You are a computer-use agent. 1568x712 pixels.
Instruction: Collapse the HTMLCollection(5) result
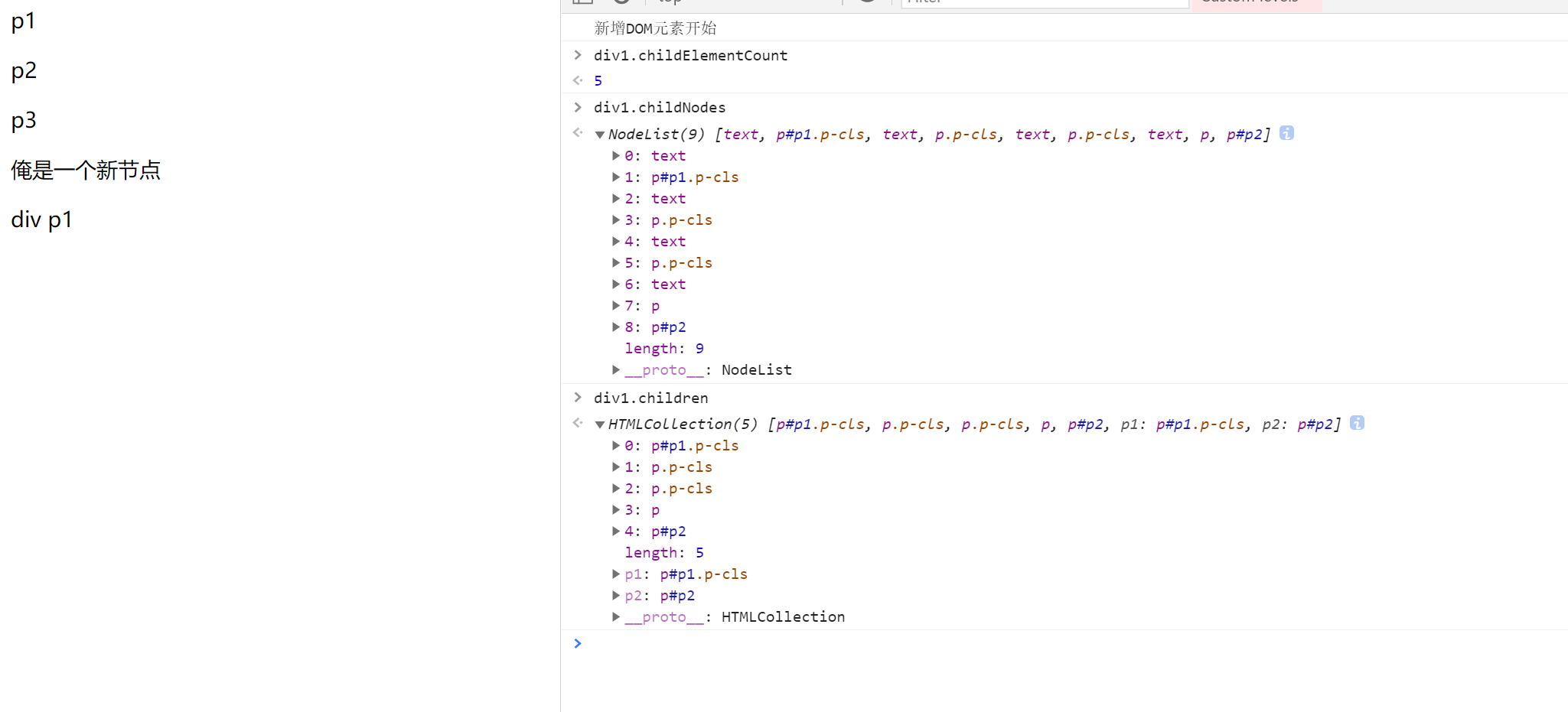600,424
